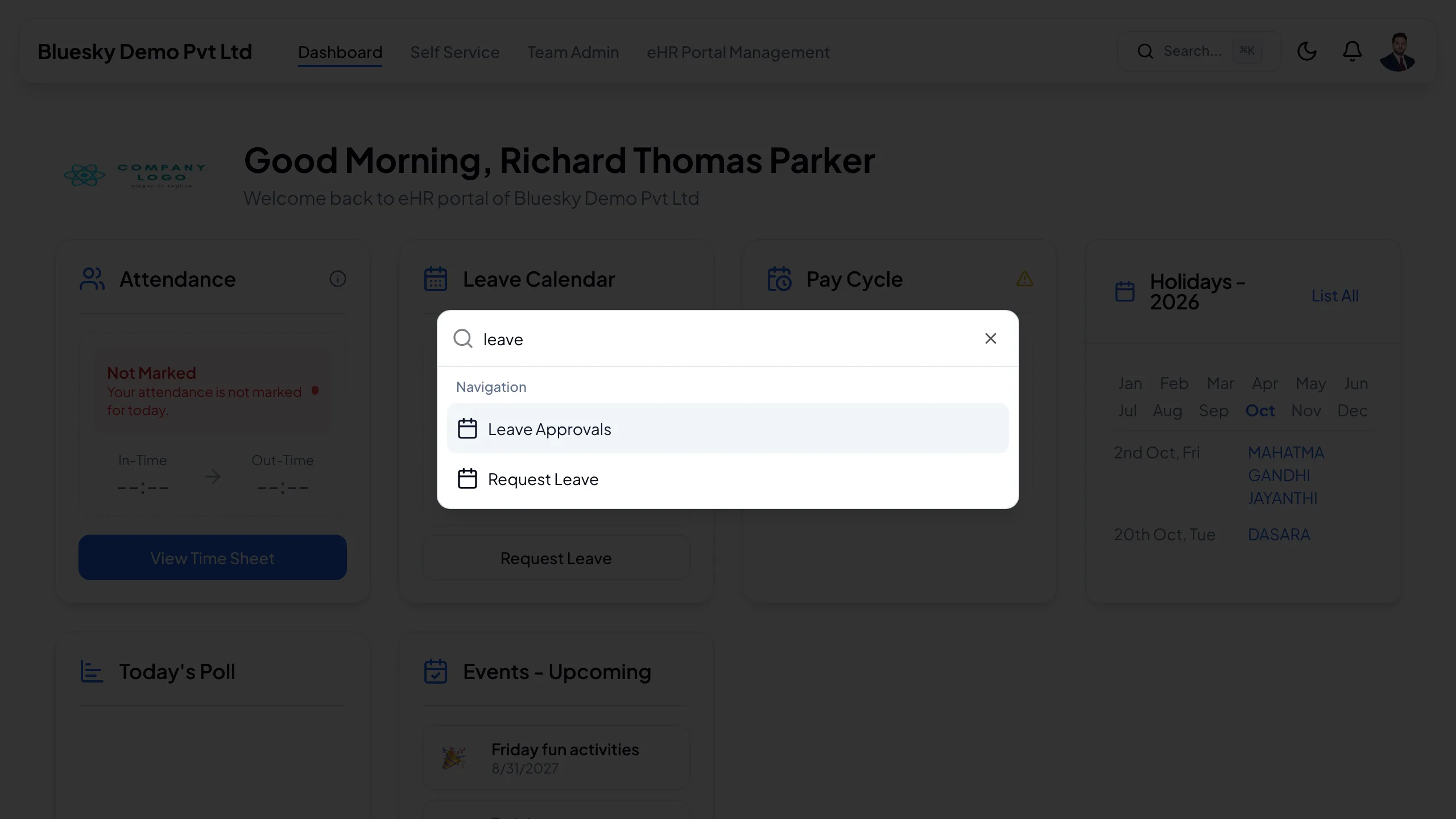
Task: Select the Nov month in Holidays
Action: (x=1306, y=411)
